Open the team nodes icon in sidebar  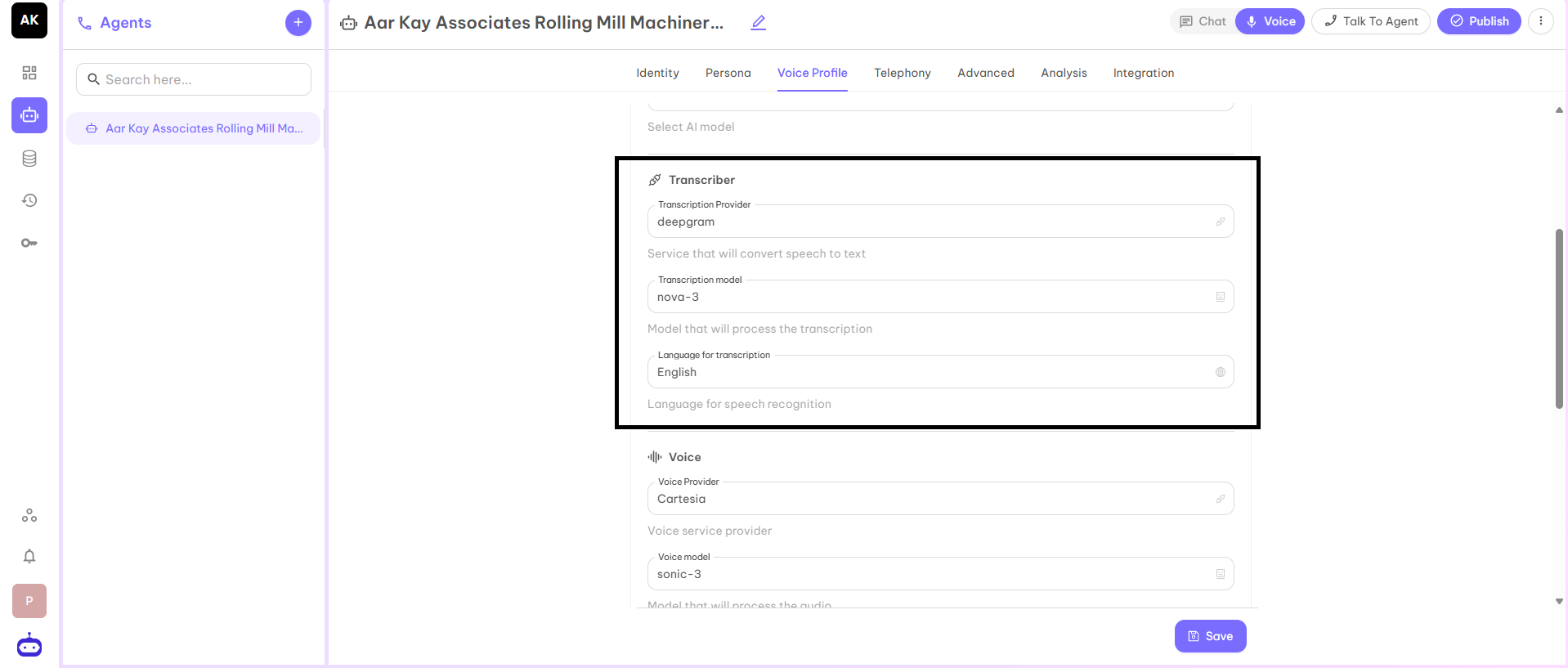click(x=29, y=515)
